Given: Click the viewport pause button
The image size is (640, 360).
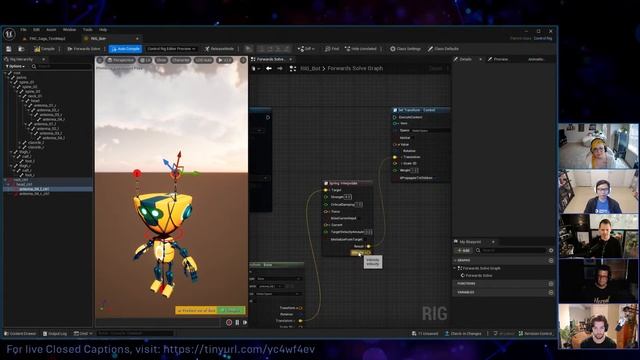Looking at the screenshot, I should (237, 322).
